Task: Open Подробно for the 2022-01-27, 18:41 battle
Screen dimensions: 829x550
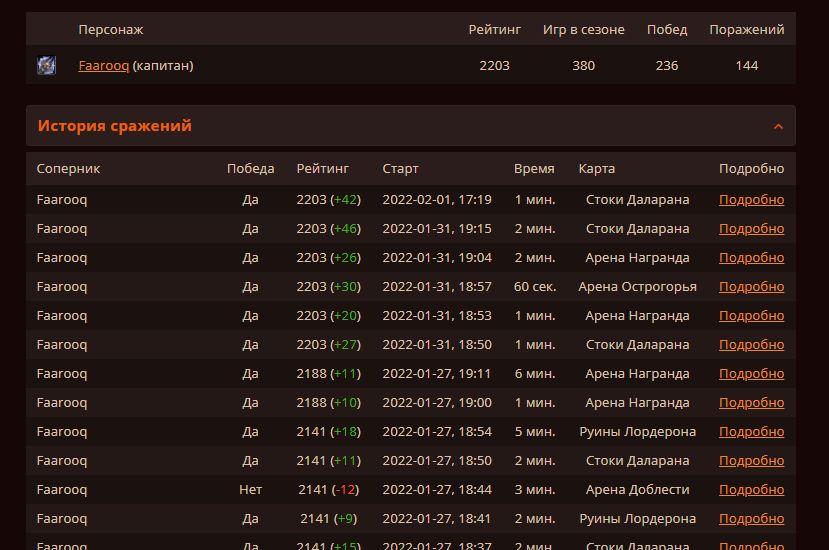Action: coord(751,519)
